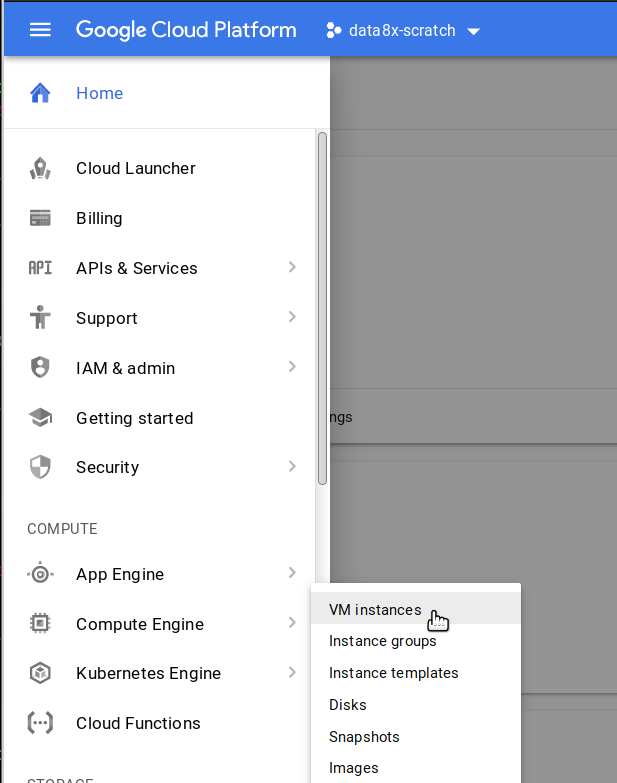The image size is (617, 783).
Task: Click the Google Cloud Platform title link
Action: coord(186,30)
